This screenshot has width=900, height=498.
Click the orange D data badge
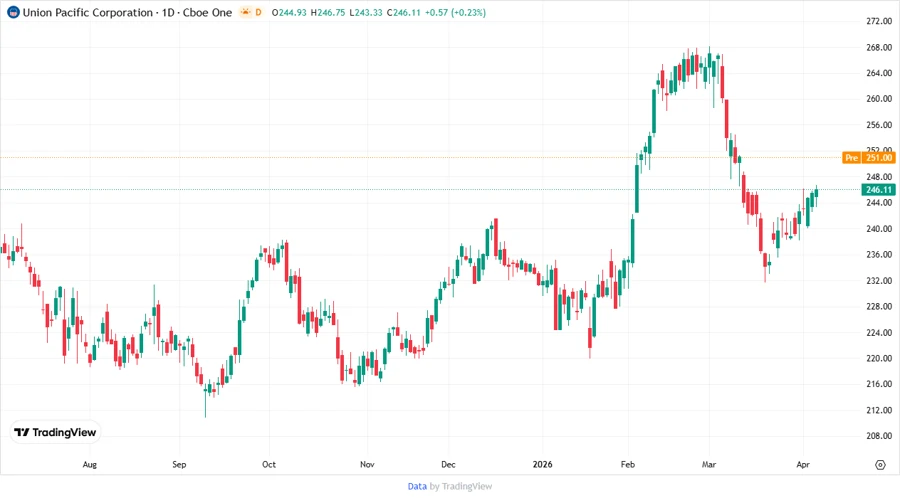258,12
